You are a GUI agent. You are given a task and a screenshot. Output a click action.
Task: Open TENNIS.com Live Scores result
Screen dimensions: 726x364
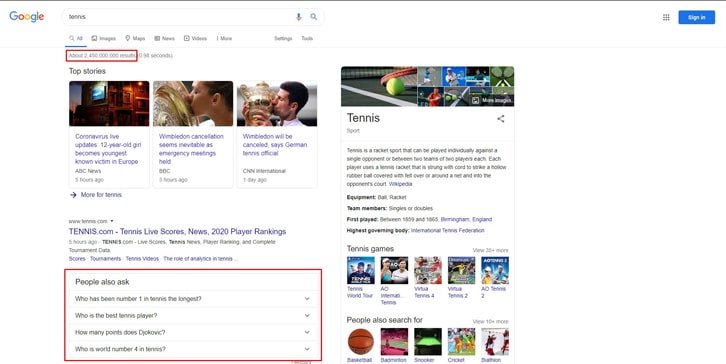click(x=177, y=232)
